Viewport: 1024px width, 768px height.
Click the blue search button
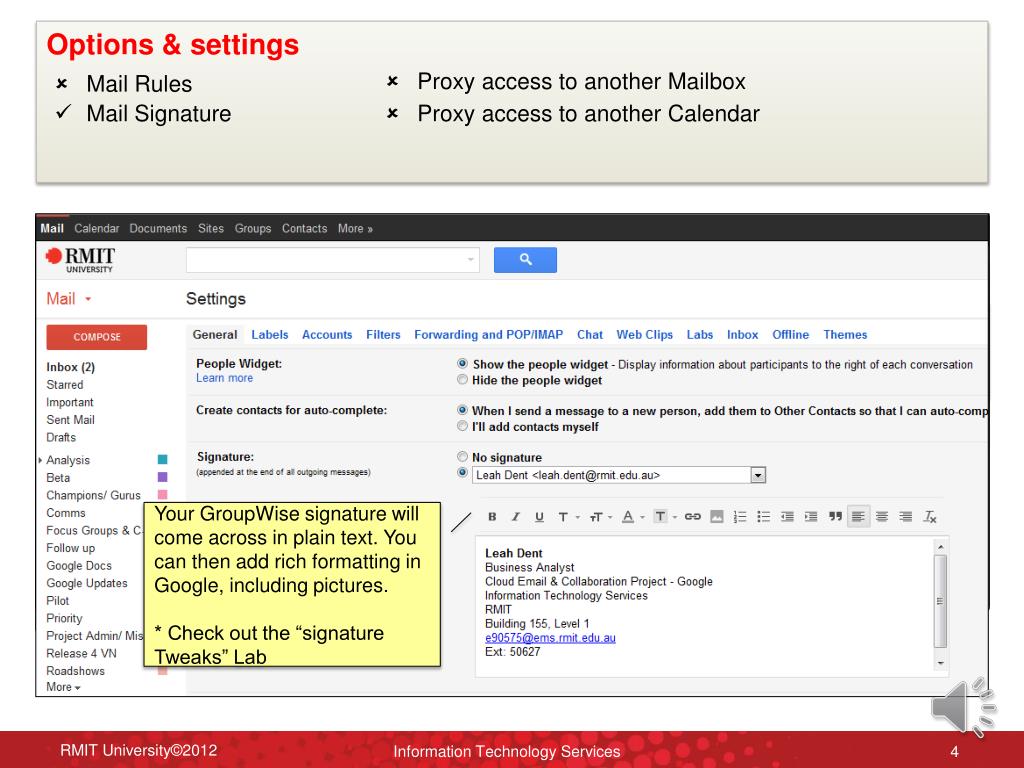(x=525, y=259)
